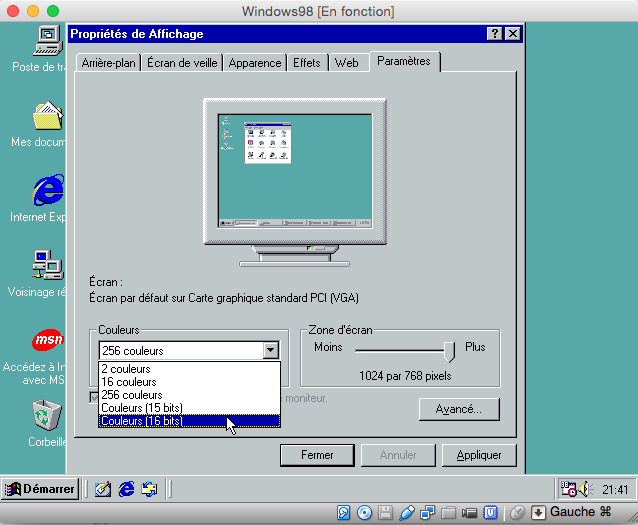Click the Démarrer start button
The image size is (638, 525).
pos(40,489)
